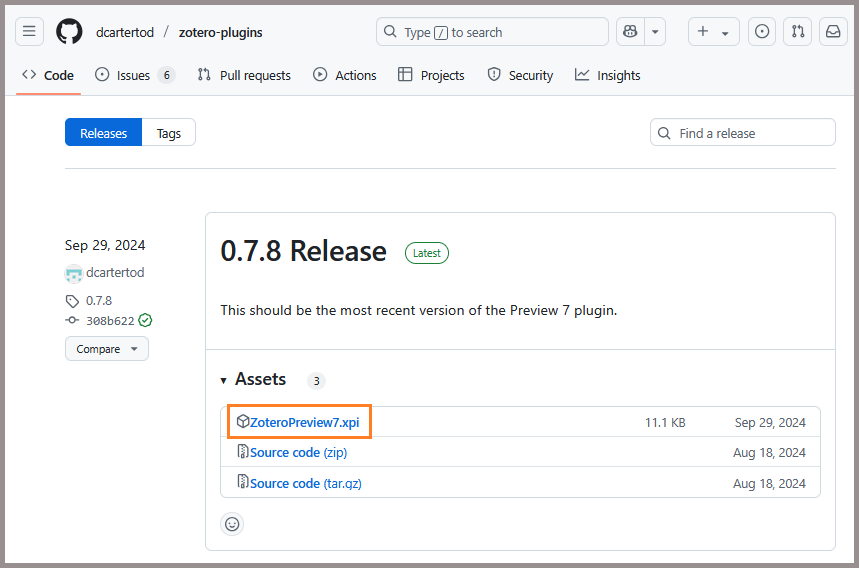Open the Security tab
859x568 pixels.
520,75
